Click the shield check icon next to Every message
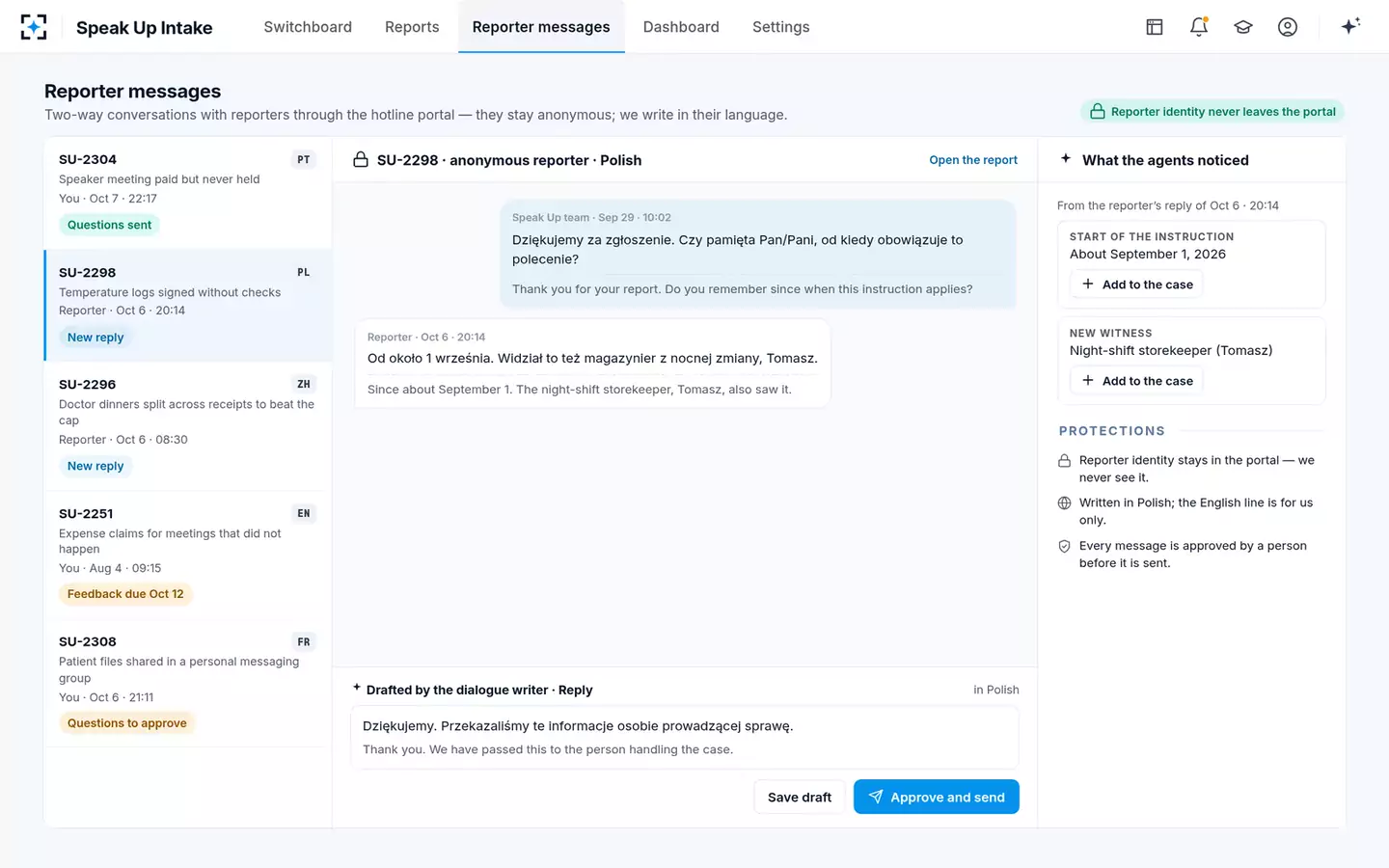This screenshot has width=1389, height=868. pyautogui.click(x=1065, y=547)
